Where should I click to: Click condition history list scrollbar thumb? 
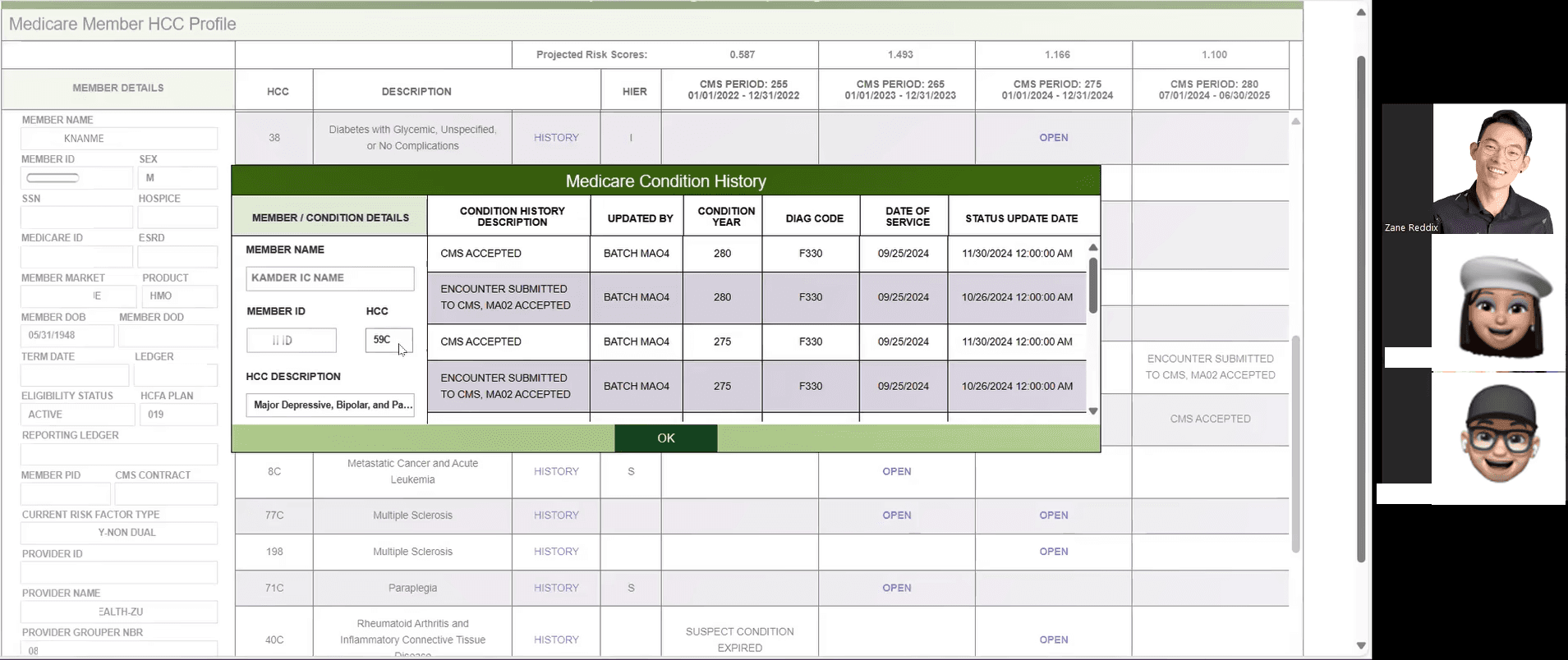tap(1093, 285)
